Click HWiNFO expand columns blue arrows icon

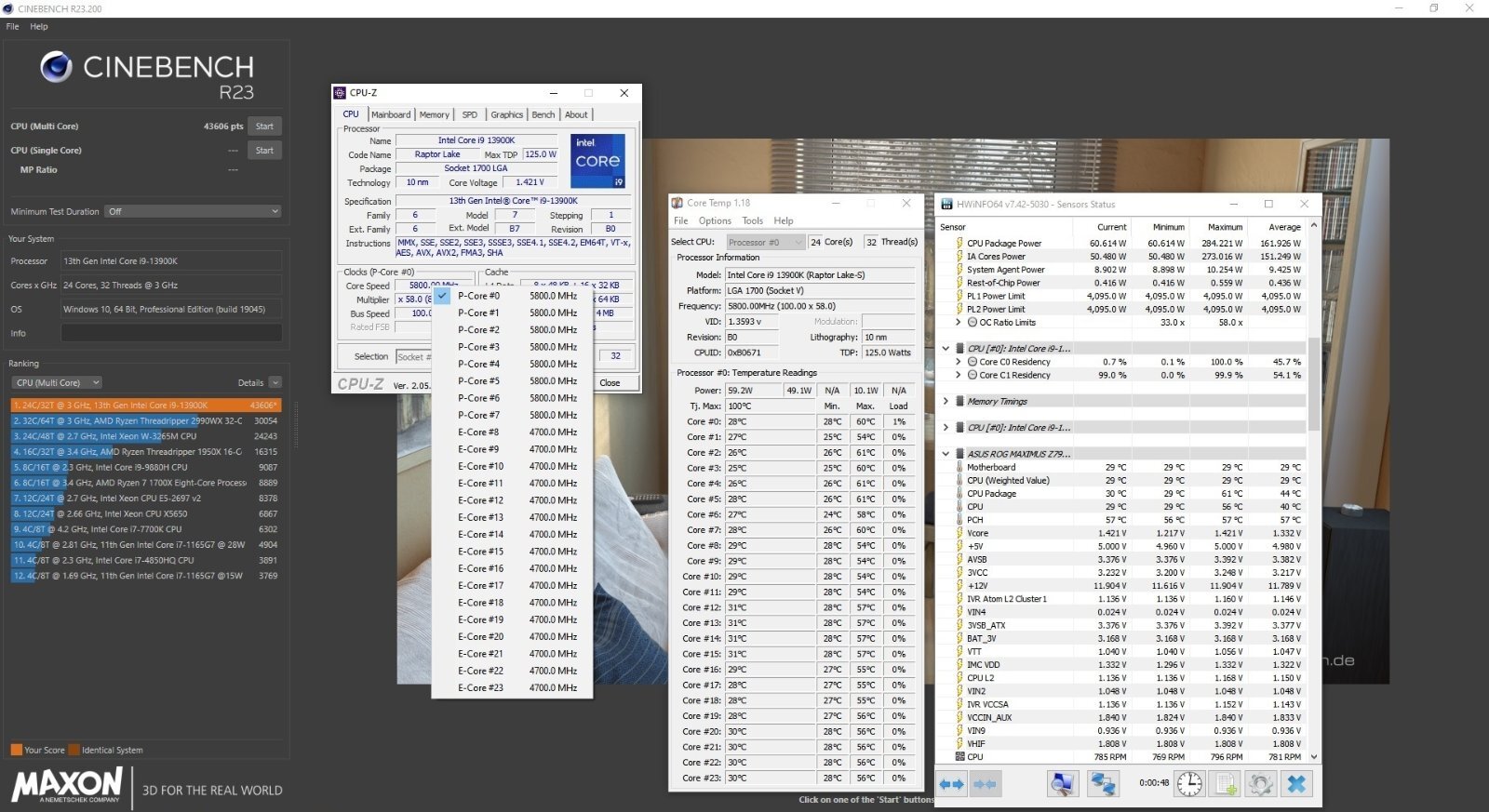point(951,784)
